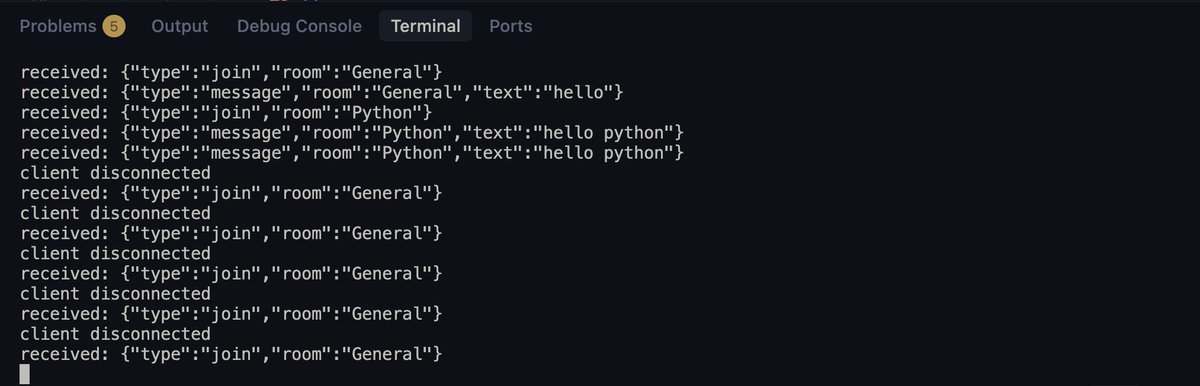This screenshot has height=386, width=1200.
Task: Click the log line with text "hello"
Action: [x=322, y=92]
